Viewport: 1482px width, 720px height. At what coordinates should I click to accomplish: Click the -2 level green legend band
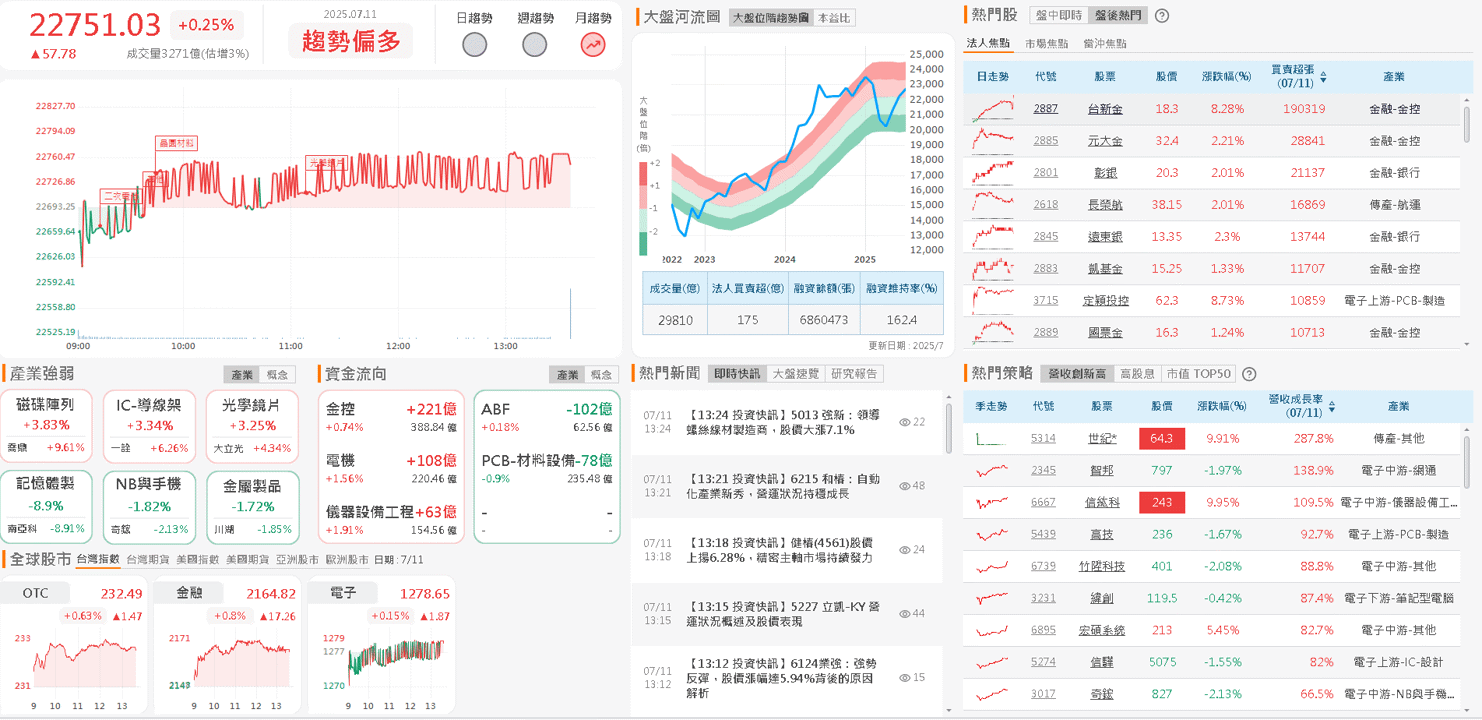644,243
